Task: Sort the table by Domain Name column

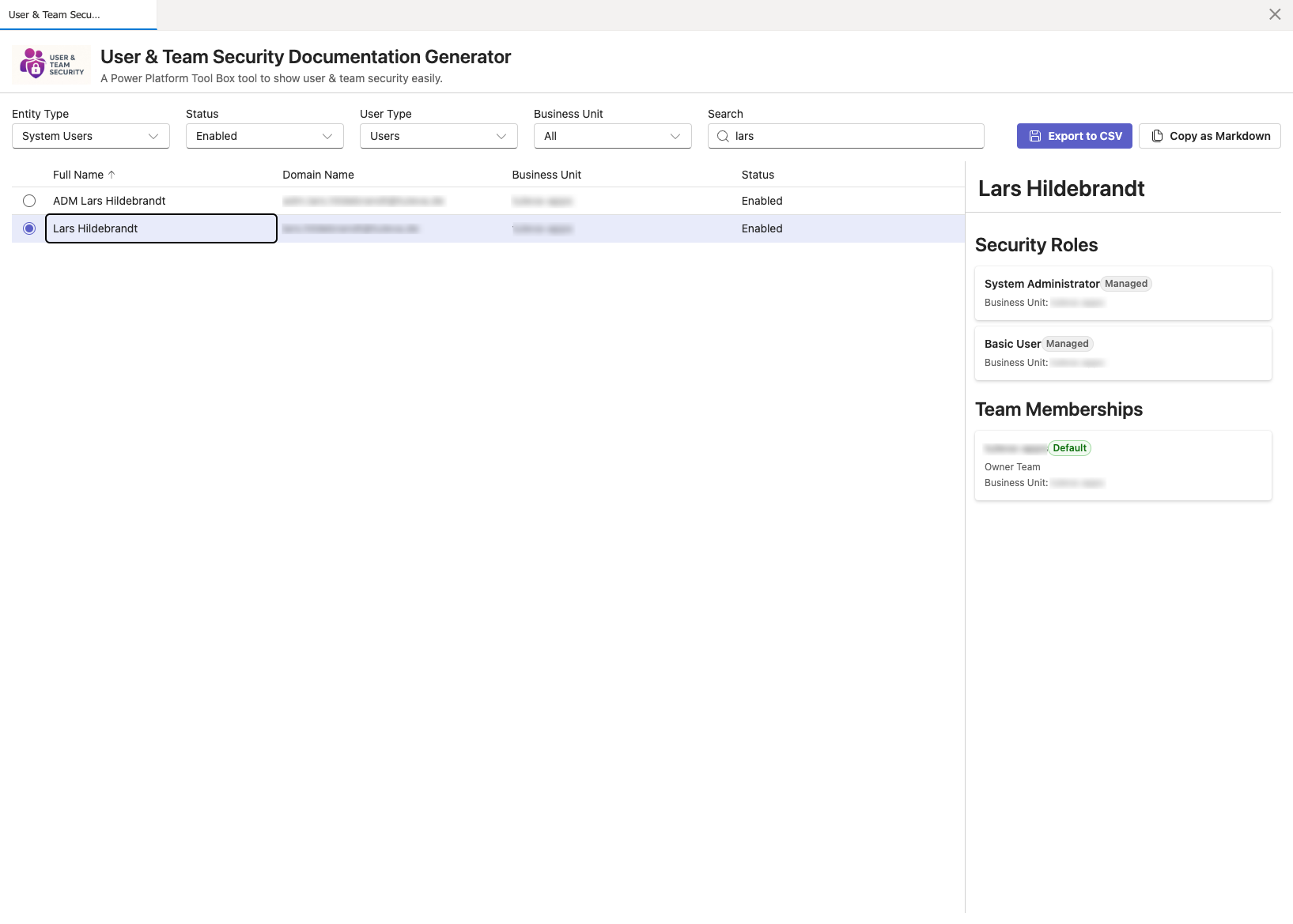Action: tap(318, 174)
